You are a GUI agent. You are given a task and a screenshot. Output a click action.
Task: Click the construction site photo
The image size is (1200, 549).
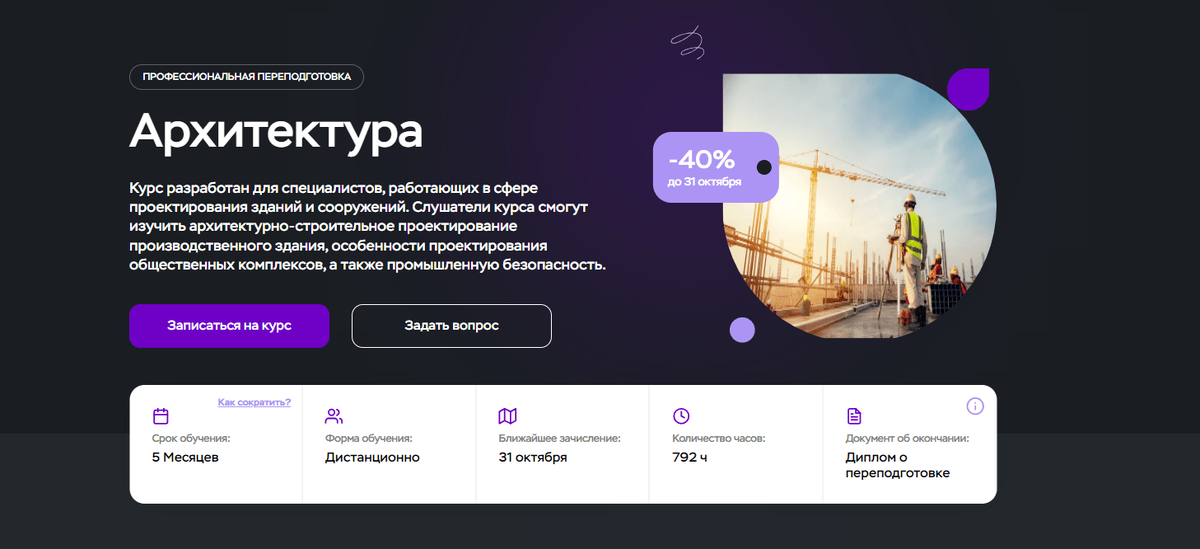860,205
